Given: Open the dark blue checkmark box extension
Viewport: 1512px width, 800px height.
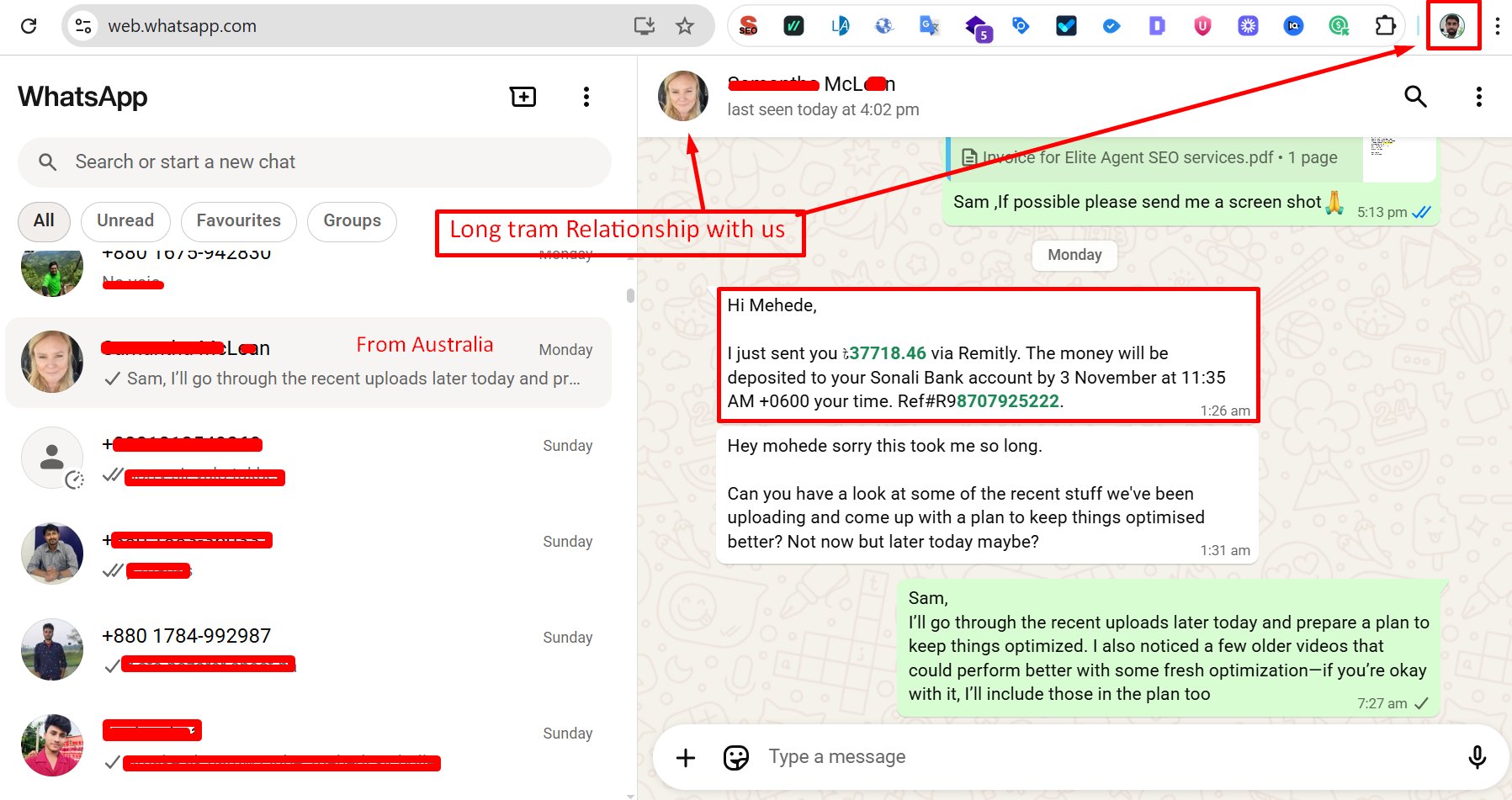Looking at the screenshot, I should click(x=1066, y=26).
